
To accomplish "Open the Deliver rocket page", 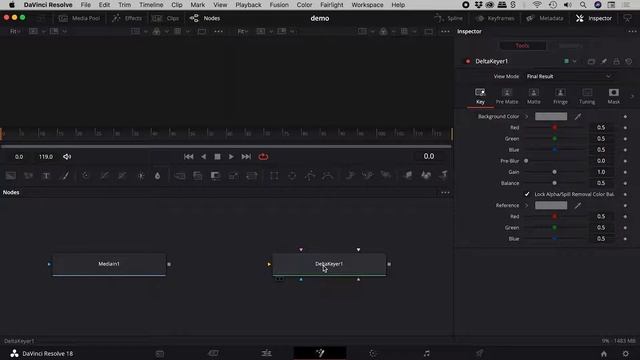I will point(479,353).
